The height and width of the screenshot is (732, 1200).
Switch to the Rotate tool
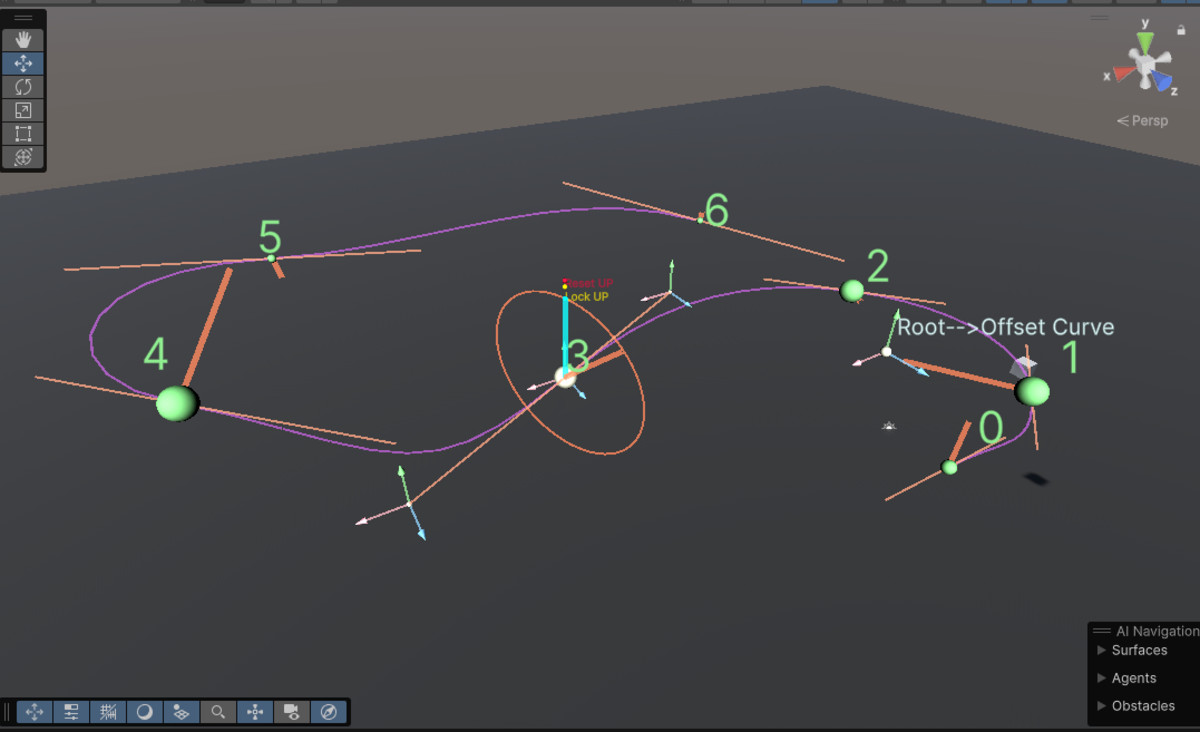click(x=23, y=87)
